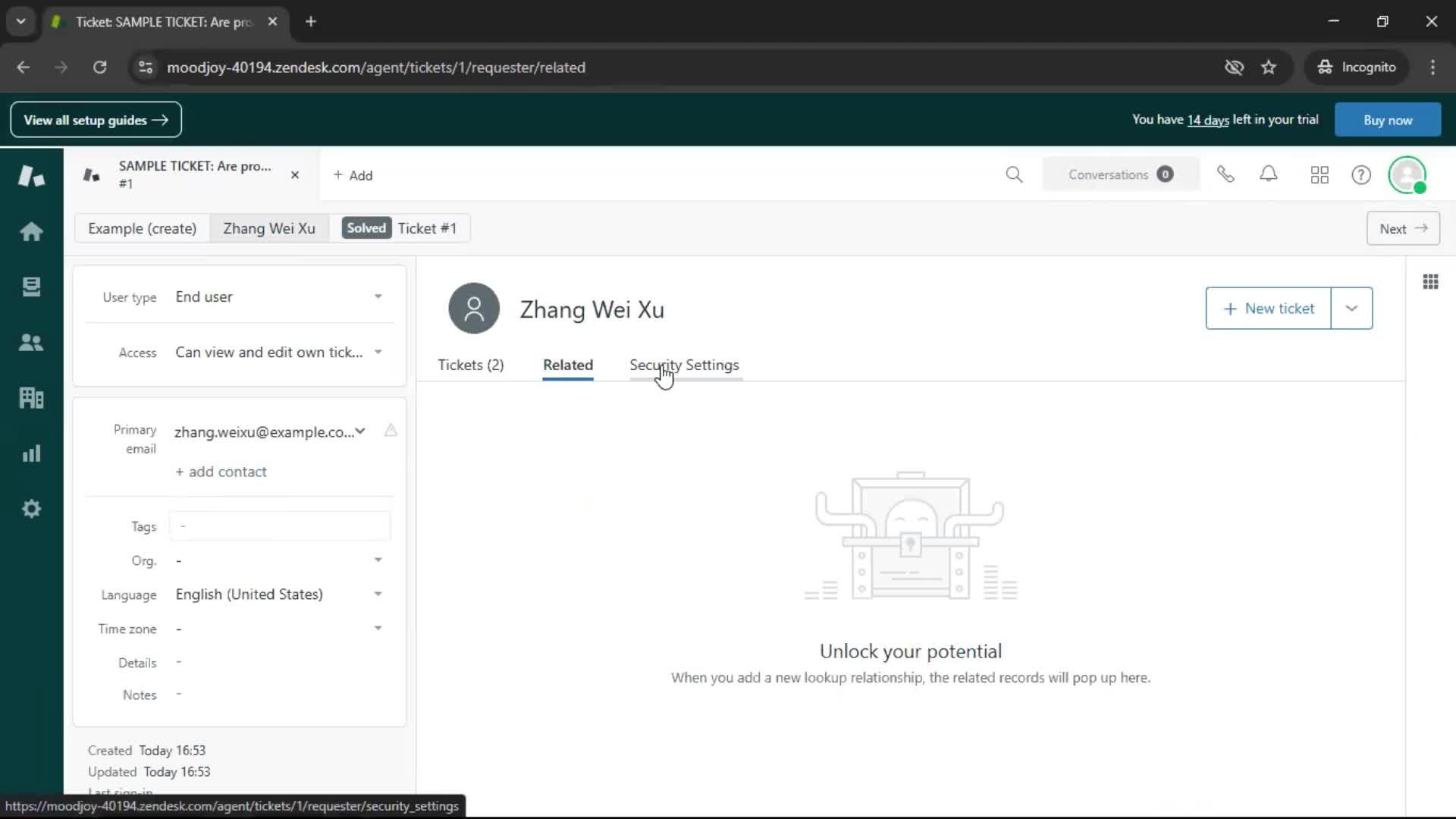This screenshot has height=819, width=1456.
Task: Open Organizations in the sidebar
Action: tap(31, 397)
